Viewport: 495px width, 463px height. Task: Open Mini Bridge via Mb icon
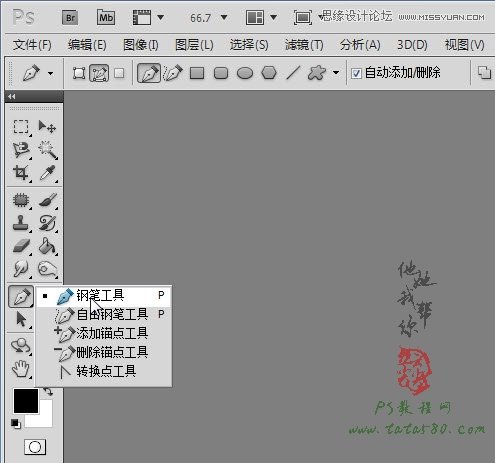(x=106, y=17)
